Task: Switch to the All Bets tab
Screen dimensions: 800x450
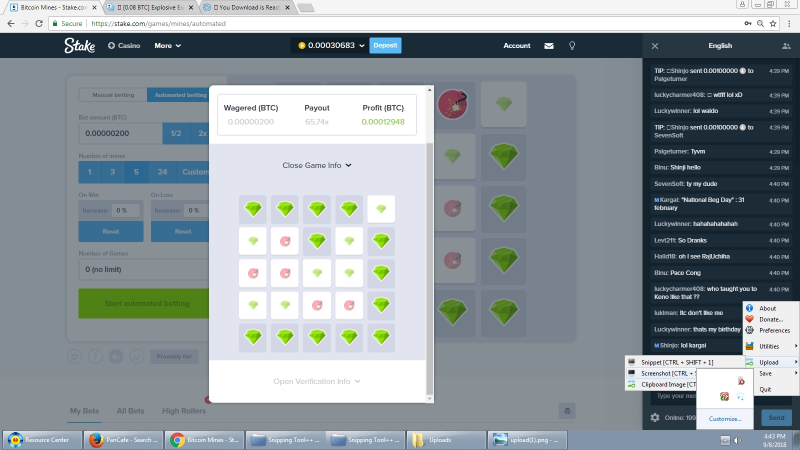Action: tap(130, 411)
